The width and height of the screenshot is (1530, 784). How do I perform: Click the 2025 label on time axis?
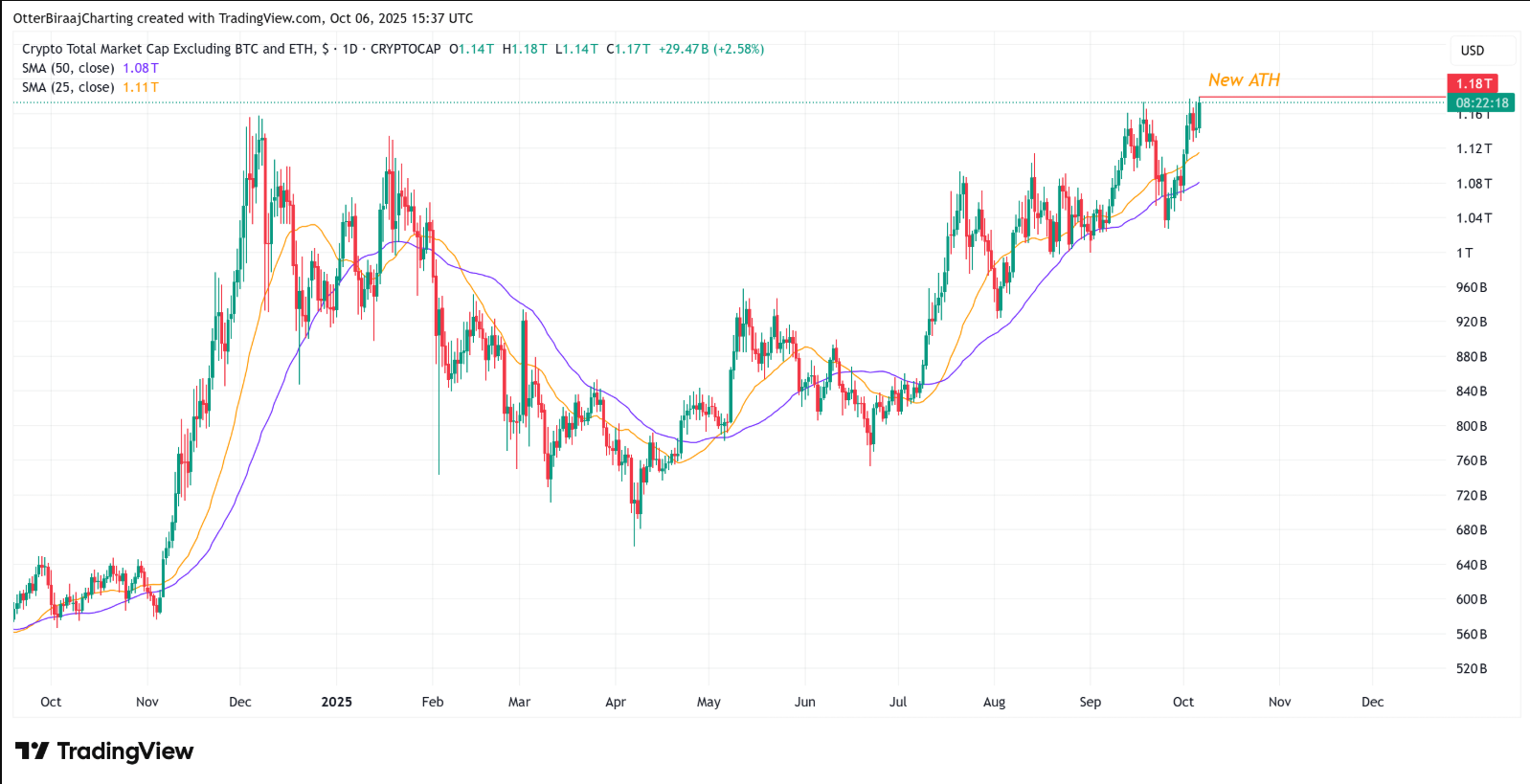336,702
